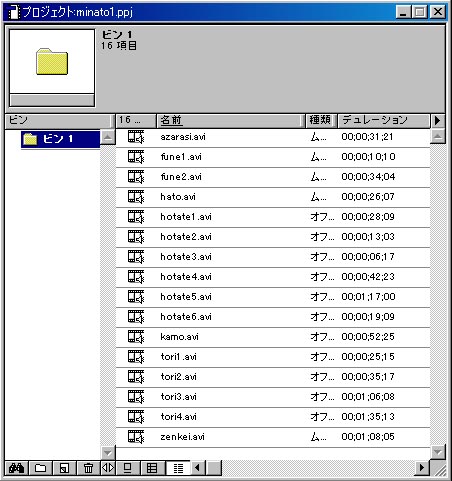452x481 pixels.
Task: Click the resize bin area arrows icon
Action: (108, 468)
